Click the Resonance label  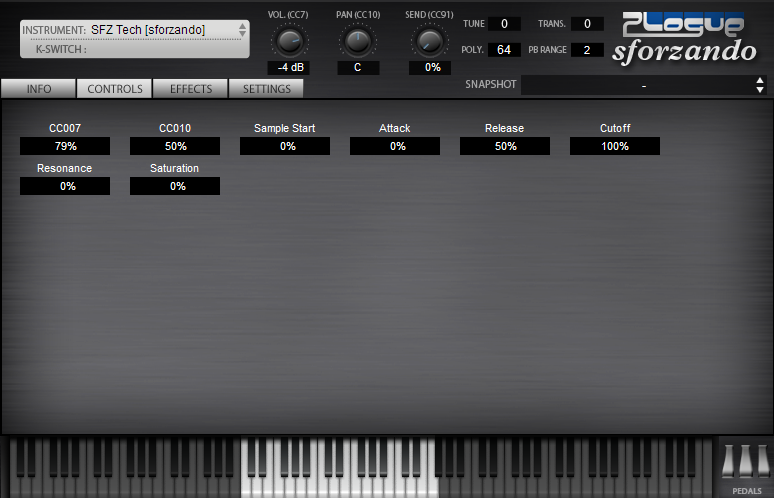(65, 168)
